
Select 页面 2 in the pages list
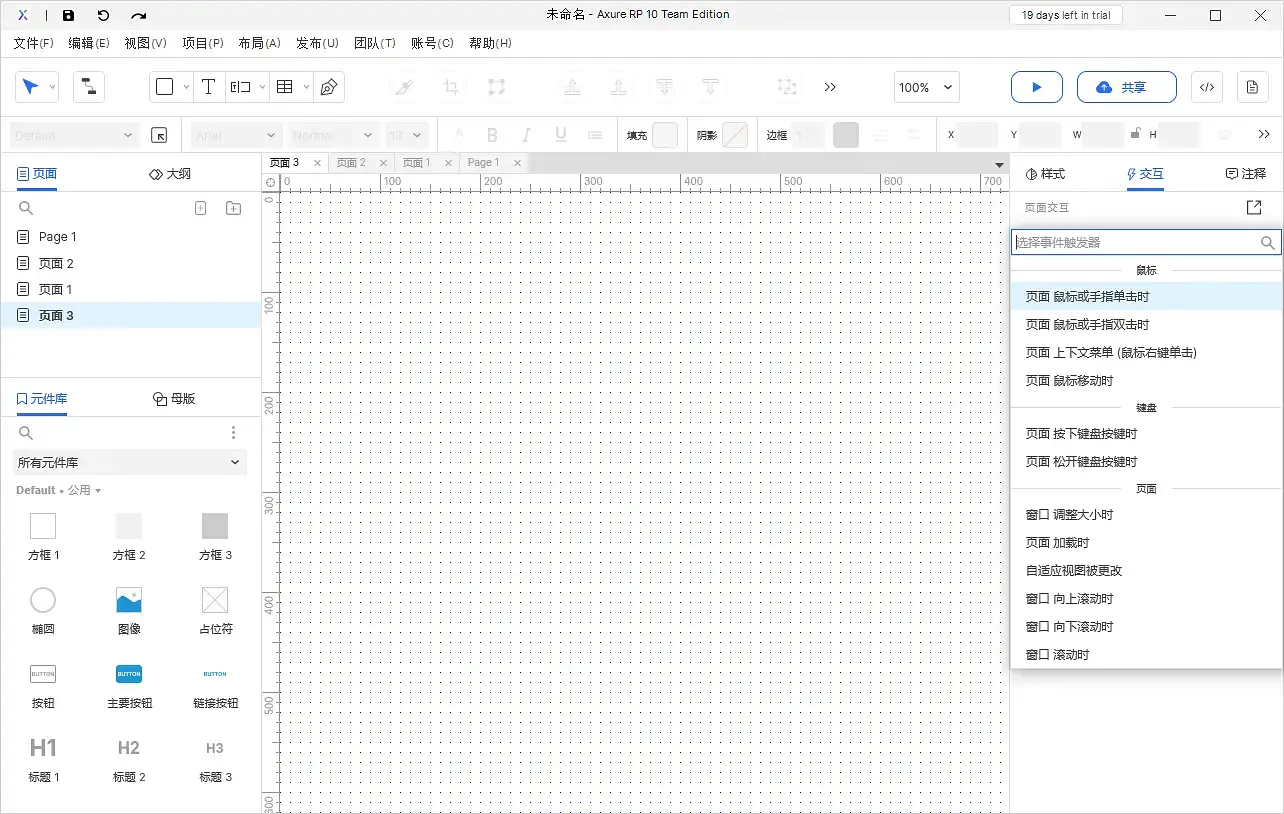pyautogui.click(x=56, y=263)
